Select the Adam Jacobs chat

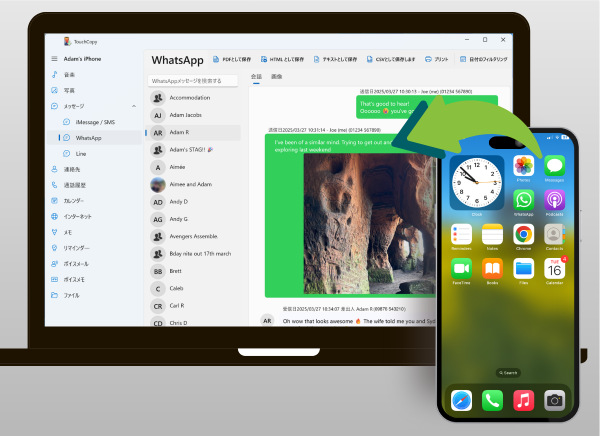point(193,115)
